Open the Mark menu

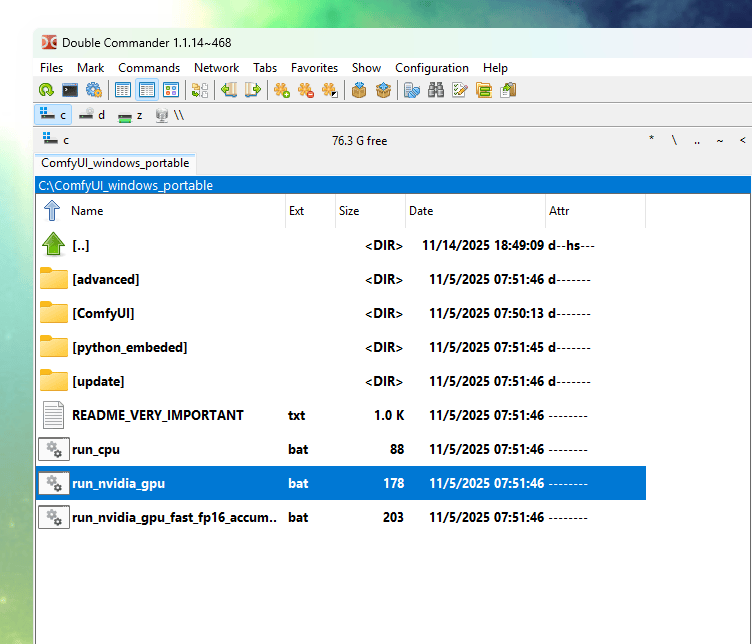point(91,68)
